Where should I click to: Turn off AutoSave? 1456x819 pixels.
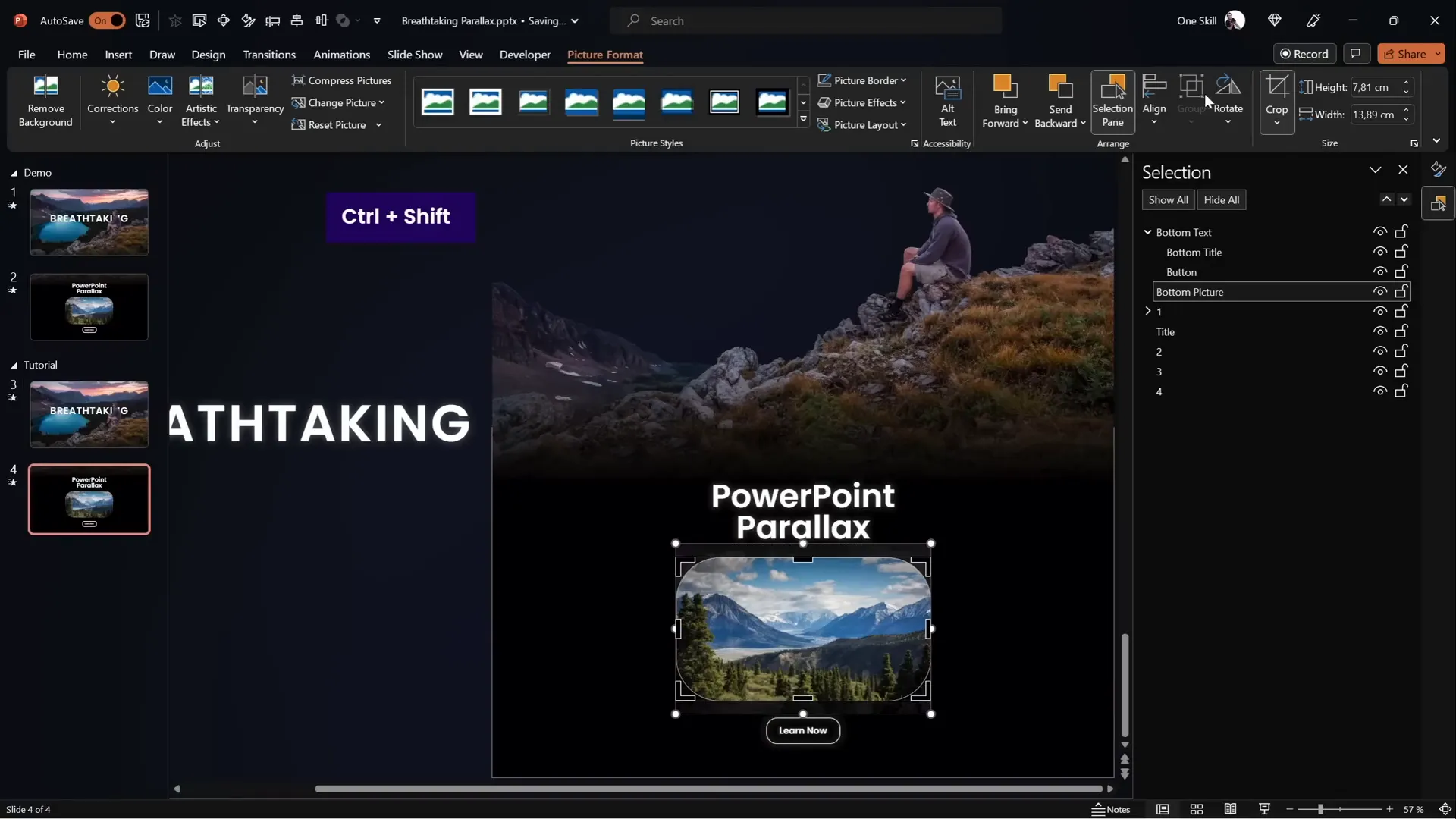pyautogui.click(x=106, y=20)
